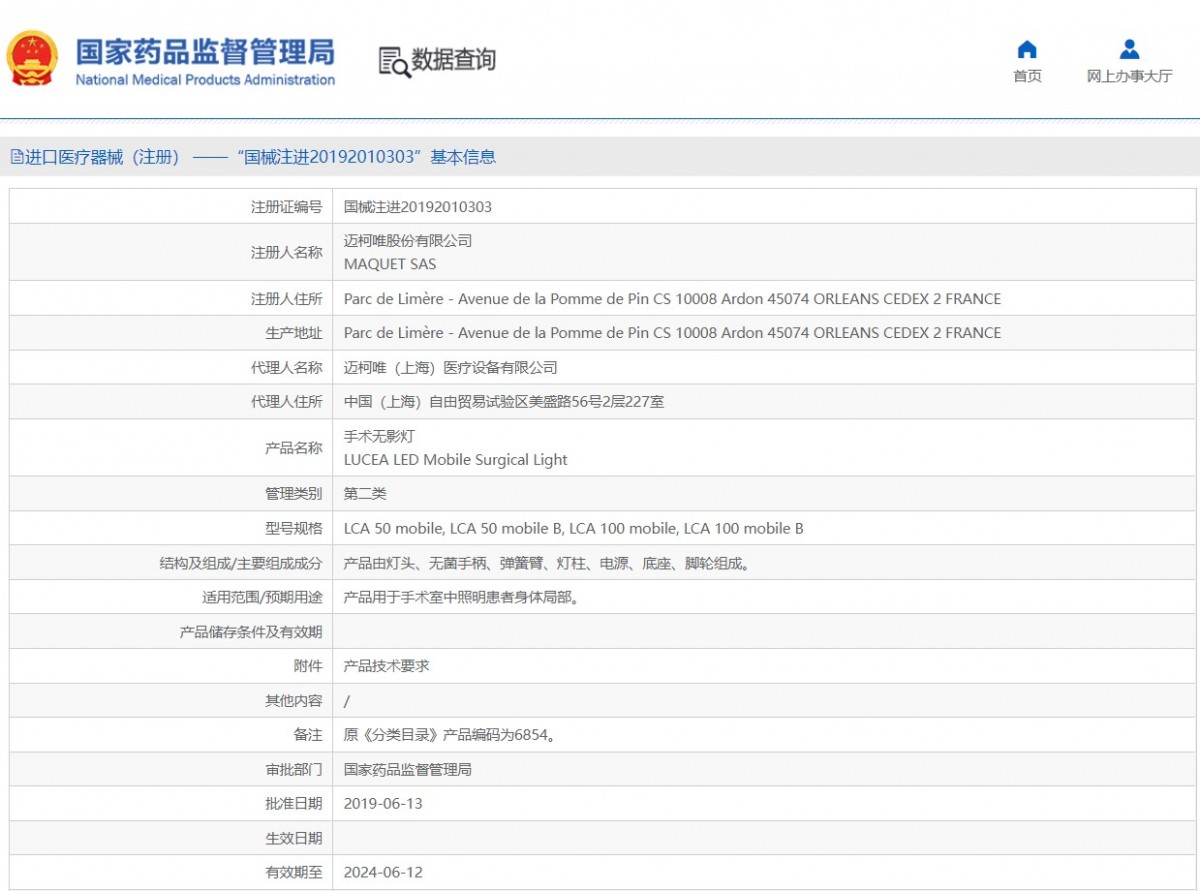This screenshot has height=891, width=1200.
Task: Click 产品用于手术室中照明患者身体局部 text
Action: 462,598
